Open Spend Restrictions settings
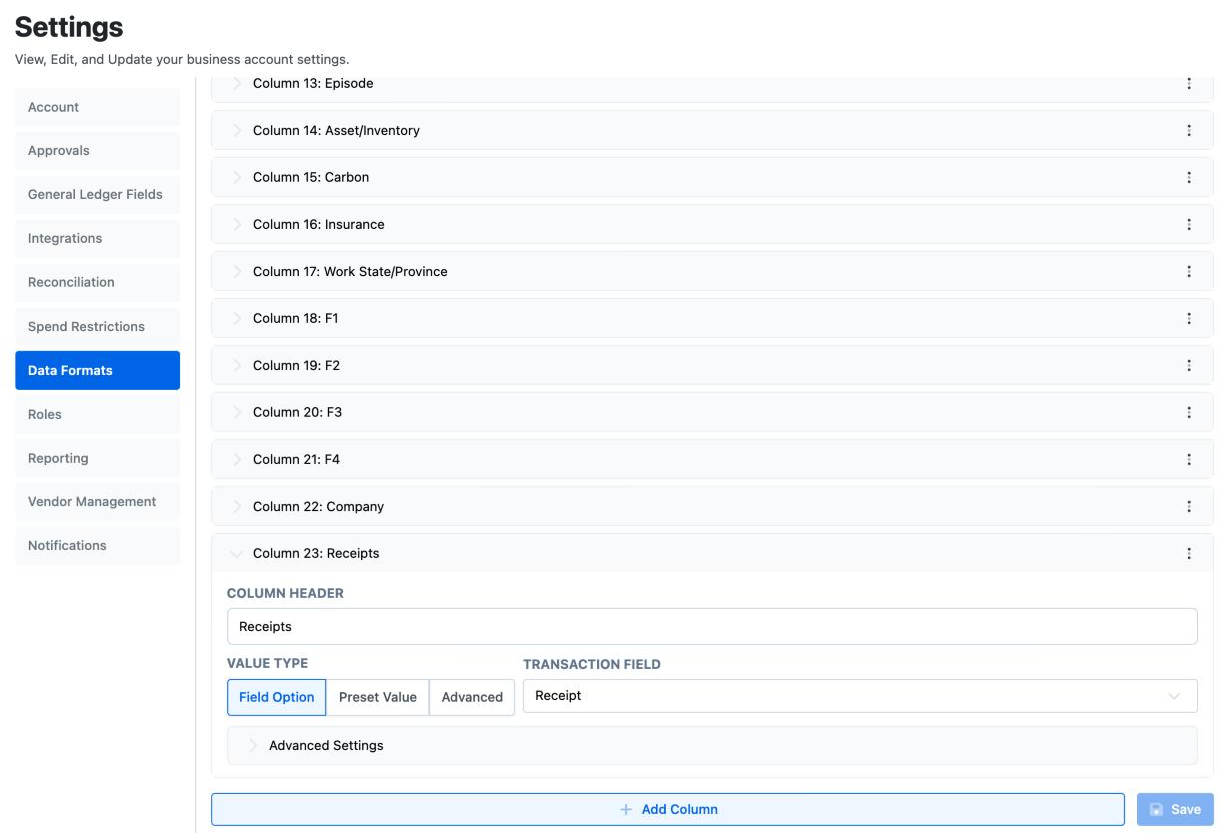 point(97,327)
